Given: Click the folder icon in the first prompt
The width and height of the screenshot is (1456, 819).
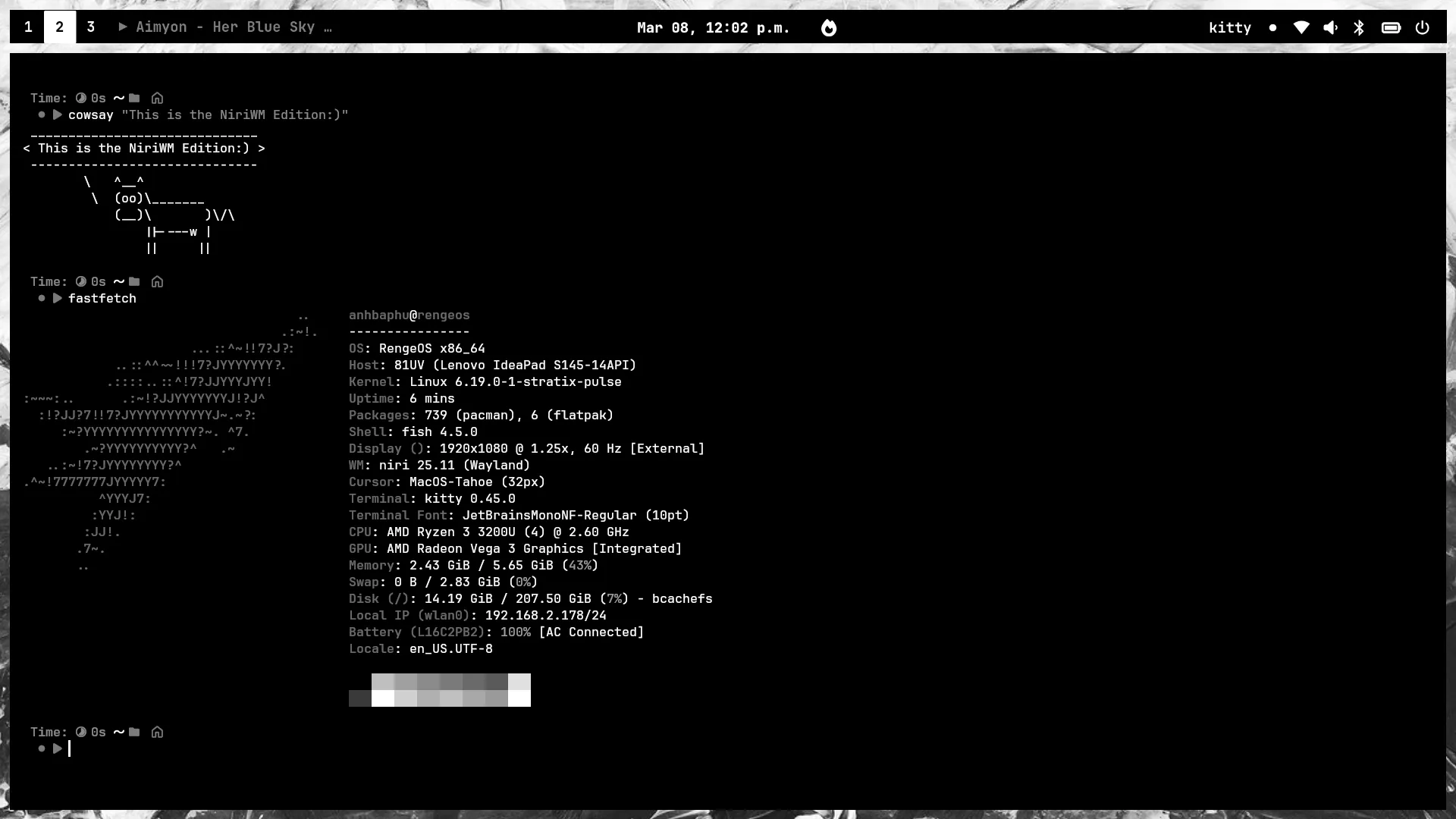Looking at the screenshot, I should [x=134, y=98].
